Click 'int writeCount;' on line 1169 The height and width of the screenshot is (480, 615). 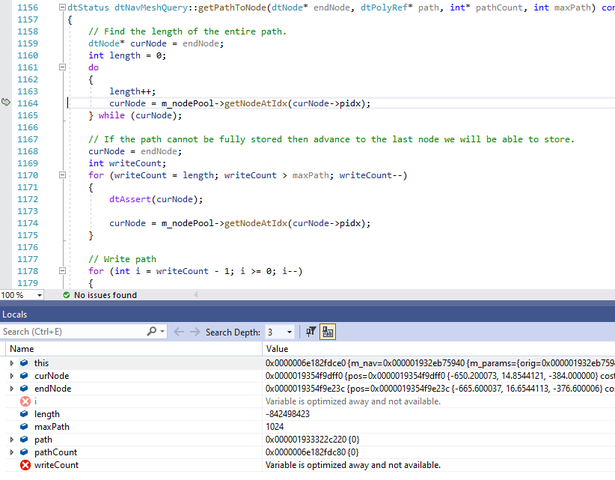[x=127, y=164]
